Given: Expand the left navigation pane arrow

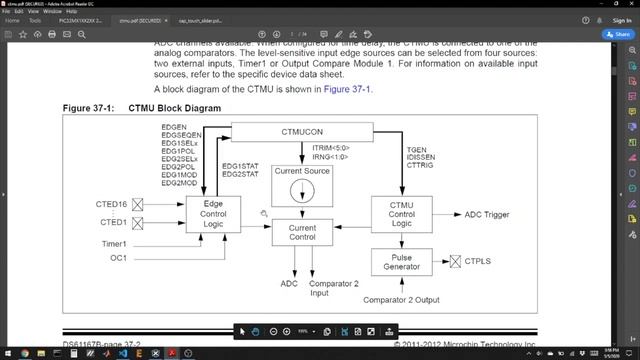Looking at the screenshot, I should coord(3,195).
